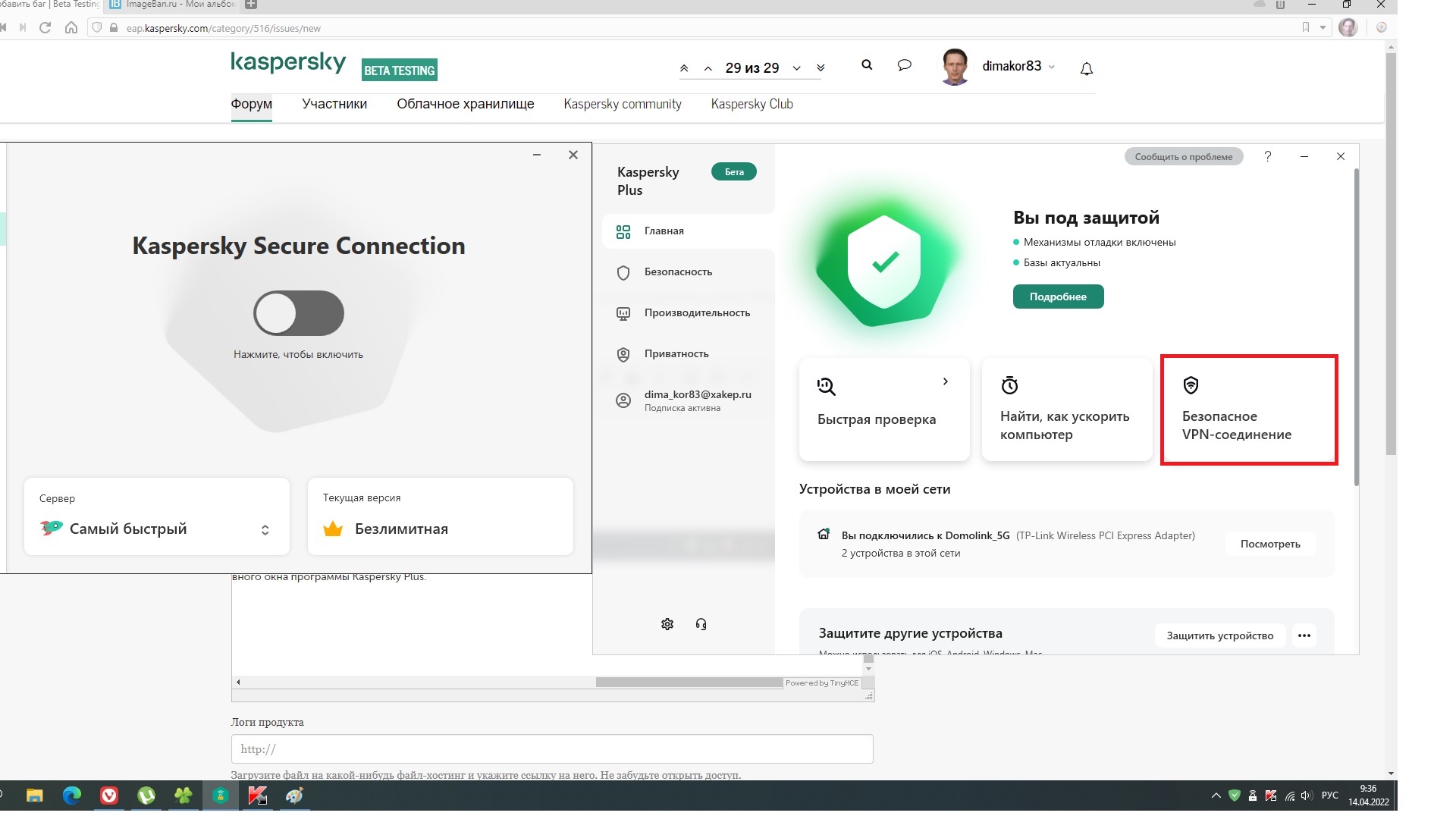Open Vivaldi from the taskbar
This screenshot has width=1456, height=819.
point(109,795)
